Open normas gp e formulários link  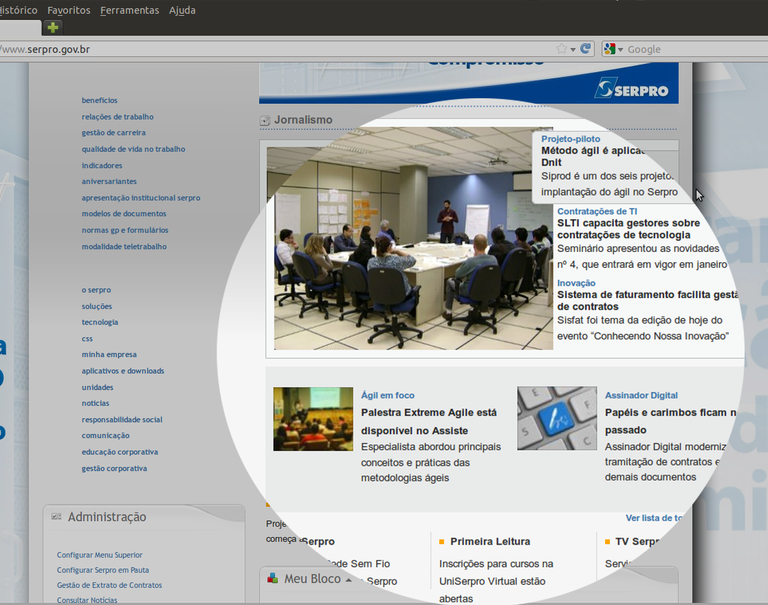click(x=125, y=230)
